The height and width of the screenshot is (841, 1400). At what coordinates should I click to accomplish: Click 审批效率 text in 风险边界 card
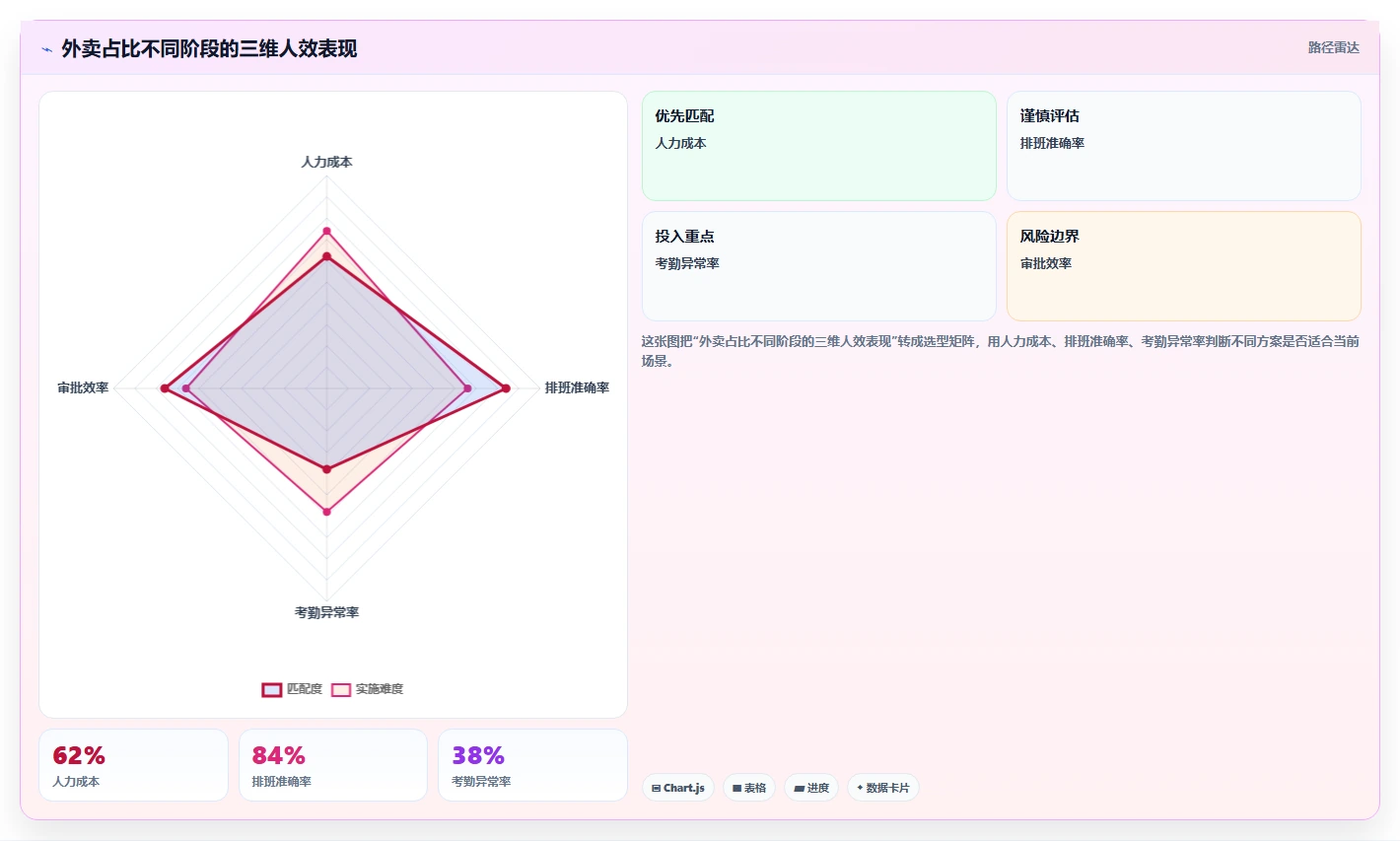coord(1046,263)
